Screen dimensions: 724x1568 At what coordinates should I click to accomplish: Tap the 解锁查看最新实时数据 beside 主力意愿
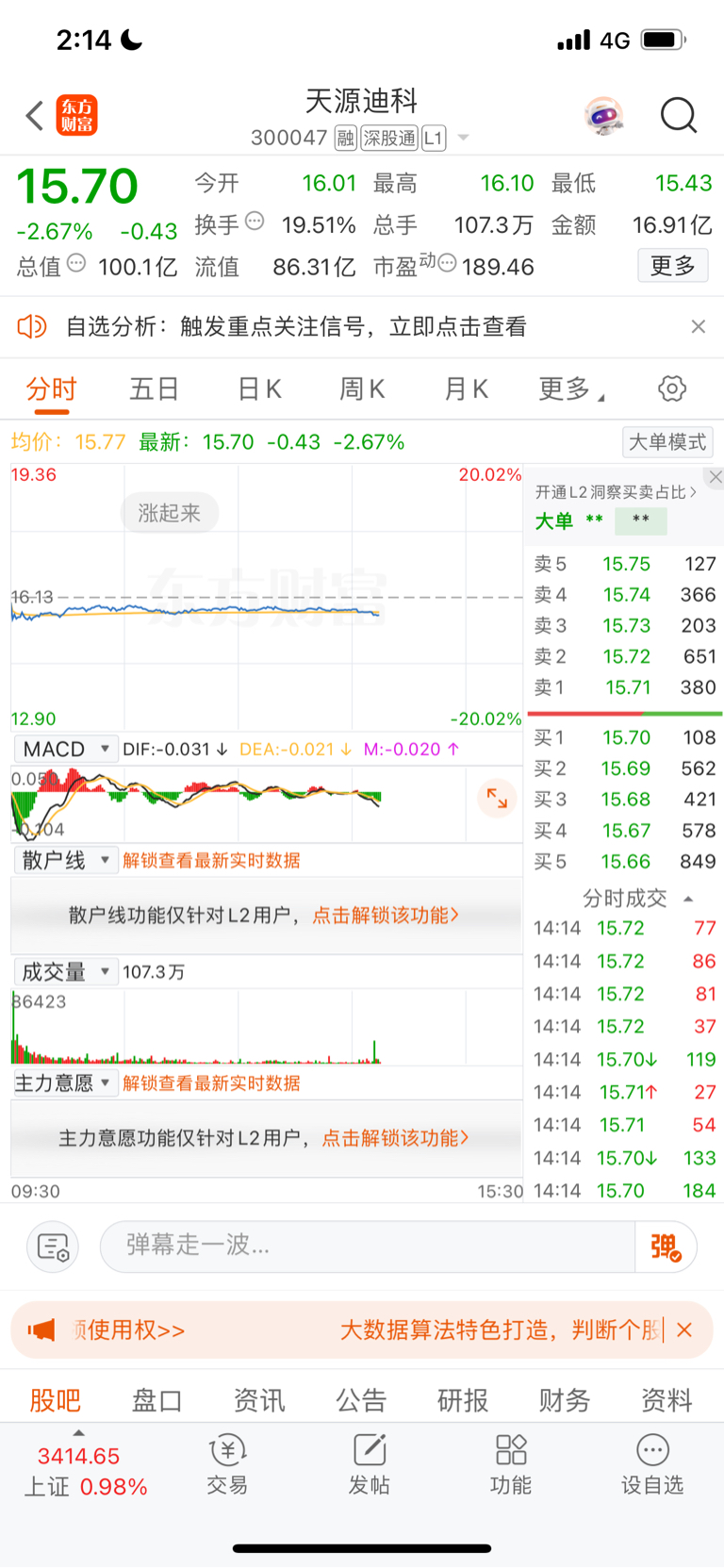coord(212,1083)
